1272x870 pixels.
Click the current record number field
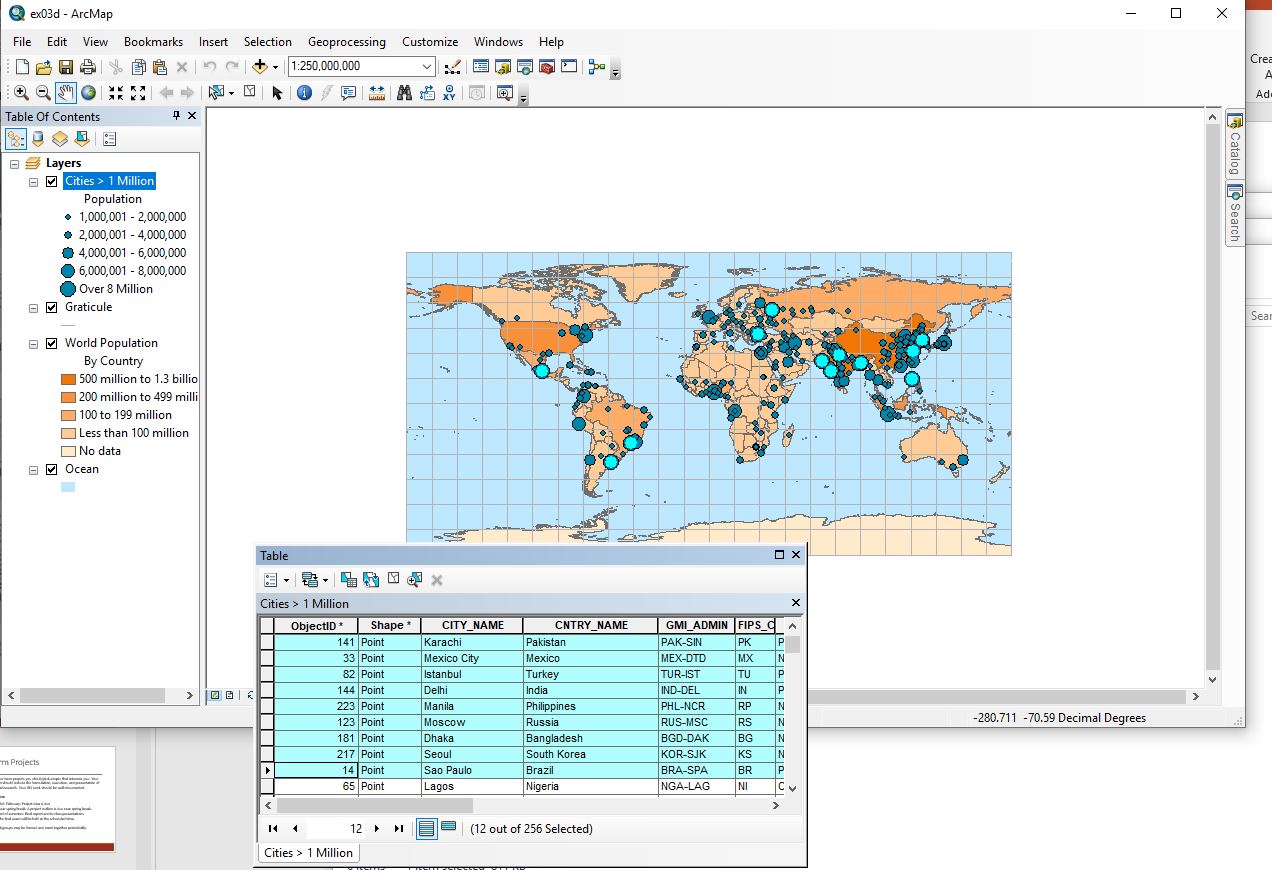tap(337, 828)
